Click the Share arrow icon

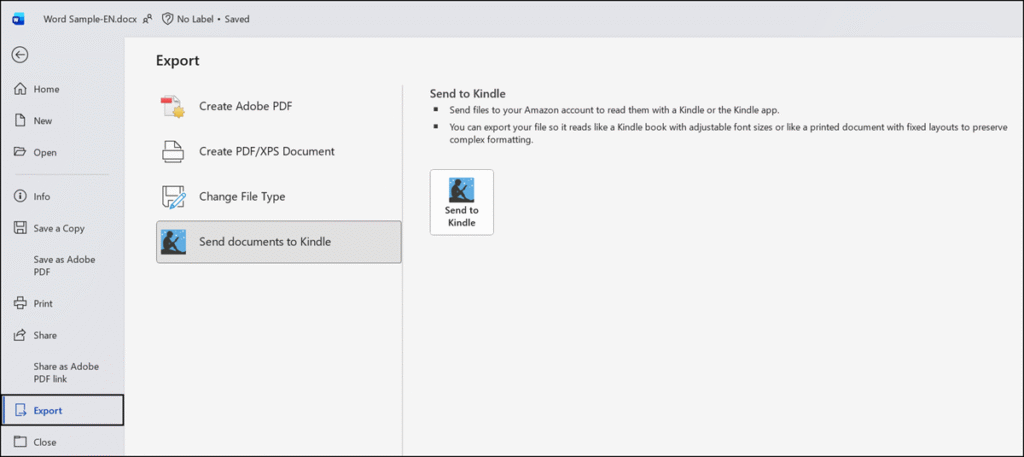(20, 335)
